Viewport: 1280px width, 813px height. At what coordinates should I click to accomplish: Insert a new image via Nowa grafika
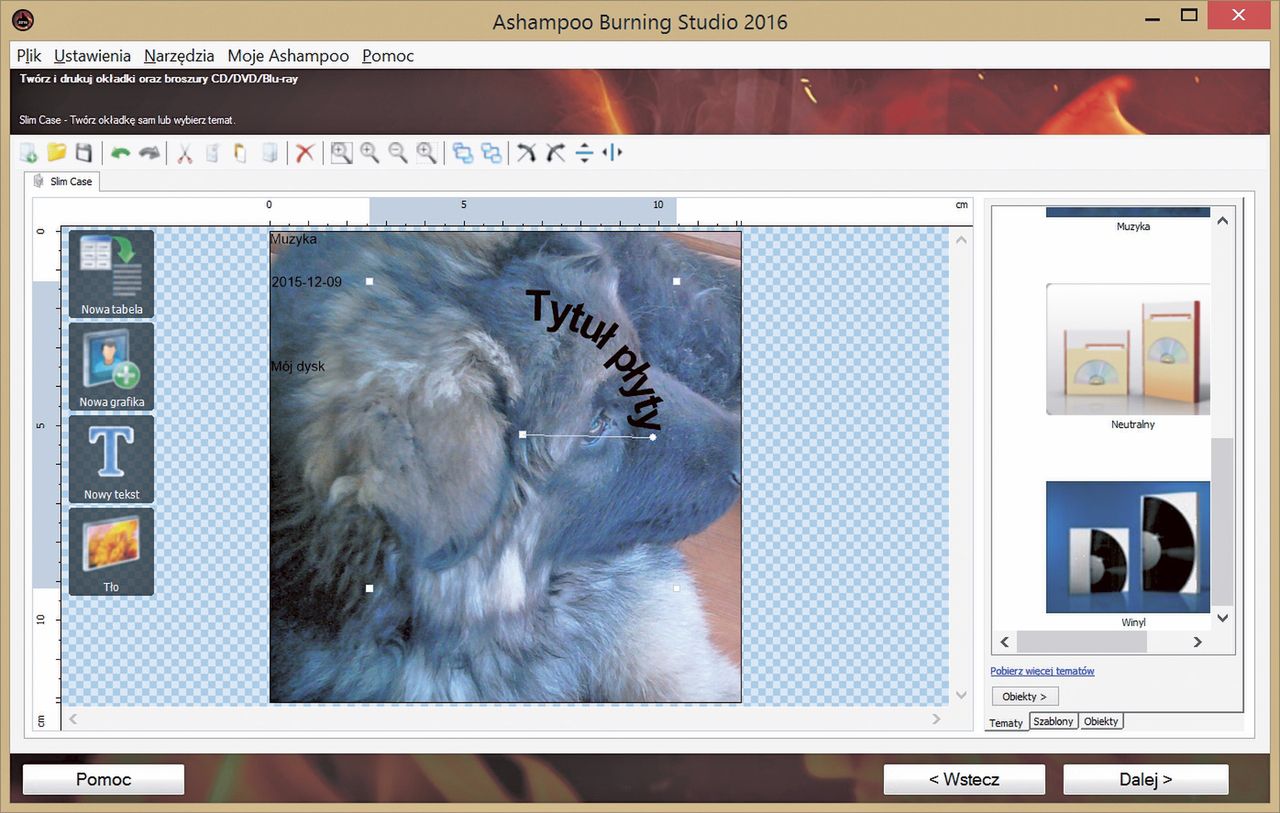(x=111, y=367)
